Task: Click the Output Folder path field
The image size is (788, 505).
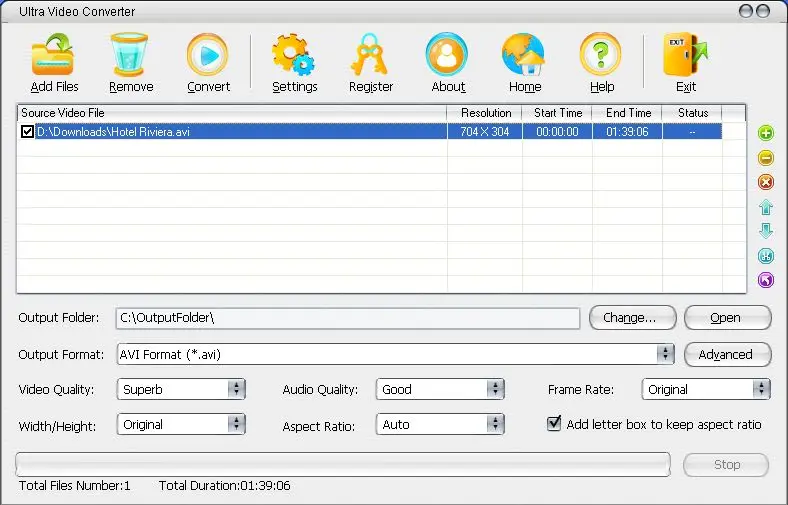Action: coord(348,318)
